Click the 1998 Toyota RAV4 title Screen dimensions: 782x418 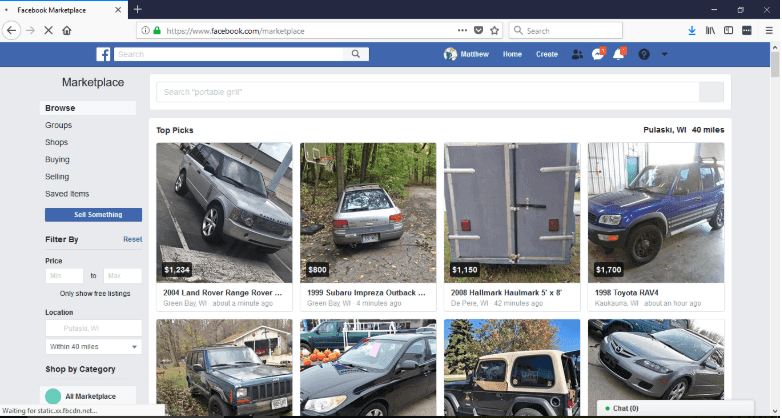[x=626, y=293]
